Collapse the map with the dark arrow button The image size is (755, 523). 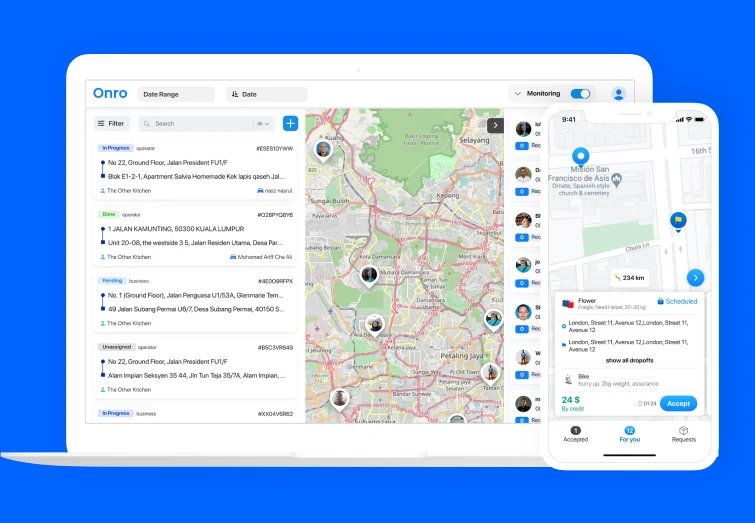(x=495, y=125)
